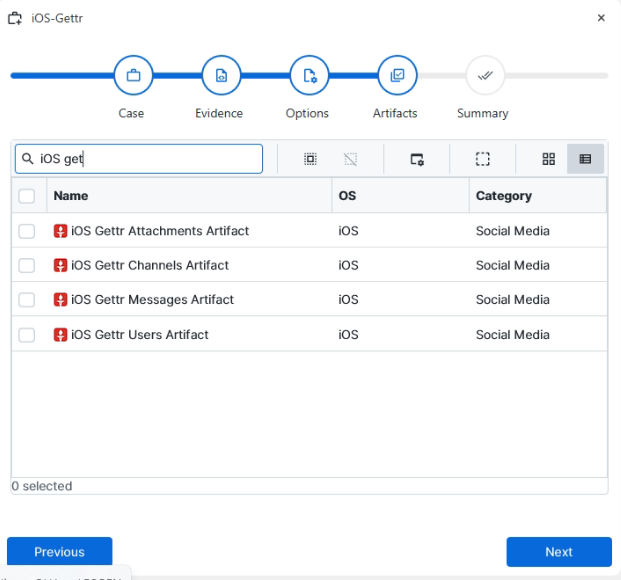
Task: Click the Next button
Action: tap(559, 551)
